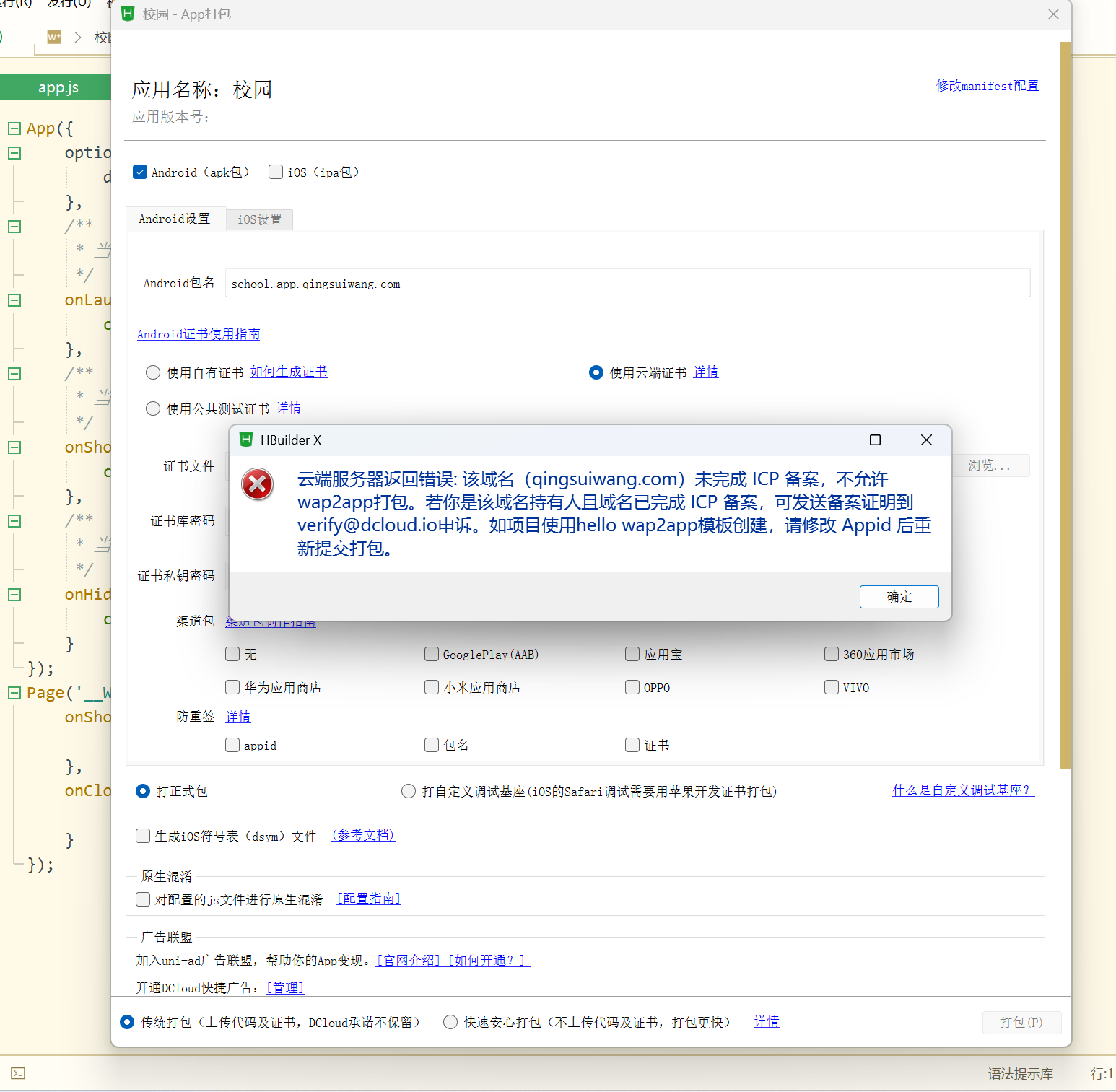This screenshot has width=1116, height=1092.
Task: Open the 参考文档 link for dsym
Action: [x=363, y=835]
